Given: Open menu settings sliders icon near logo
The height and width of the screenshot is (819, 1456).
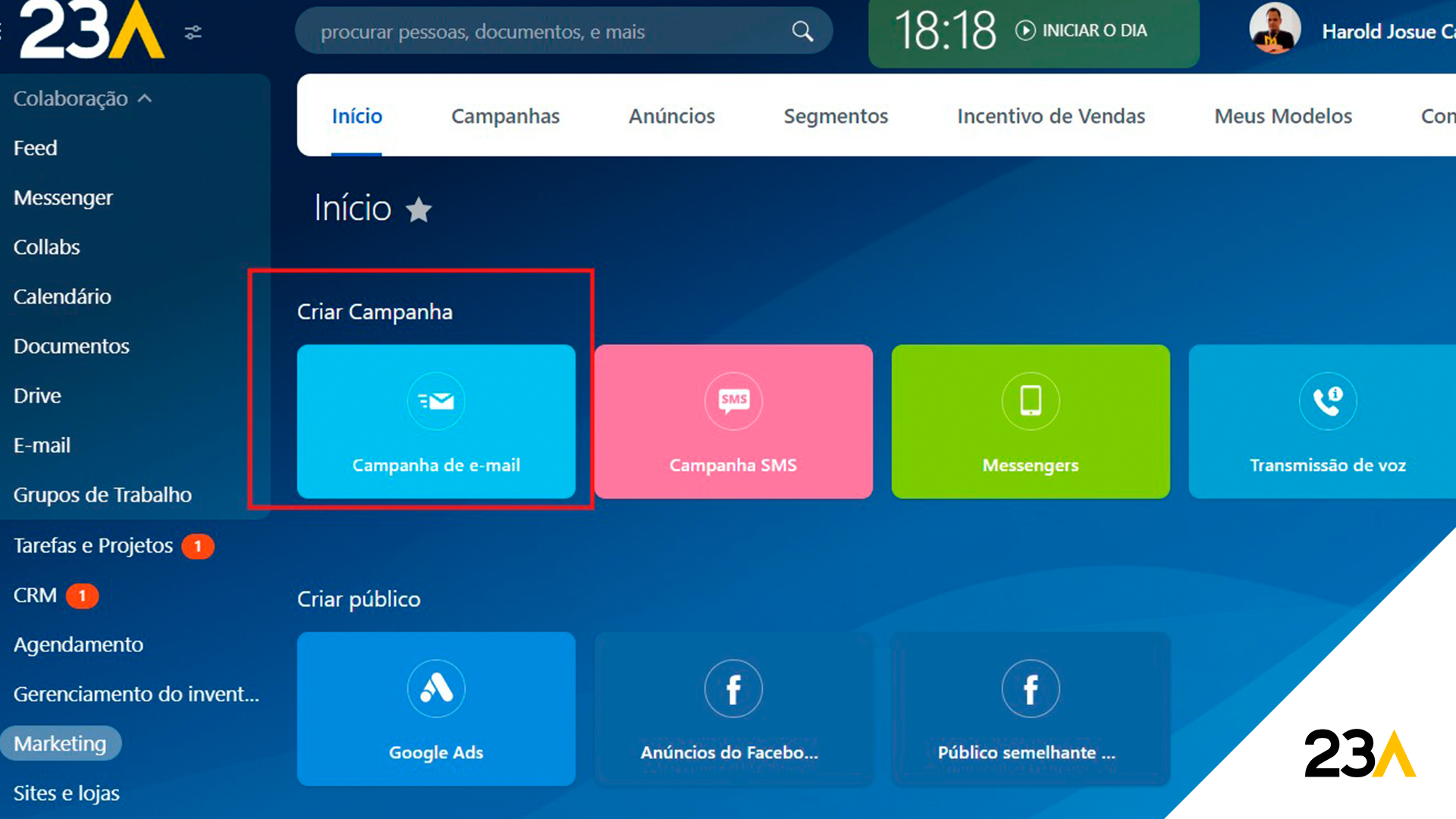Looking at the screenshot, I should click(x=193, y=32).
